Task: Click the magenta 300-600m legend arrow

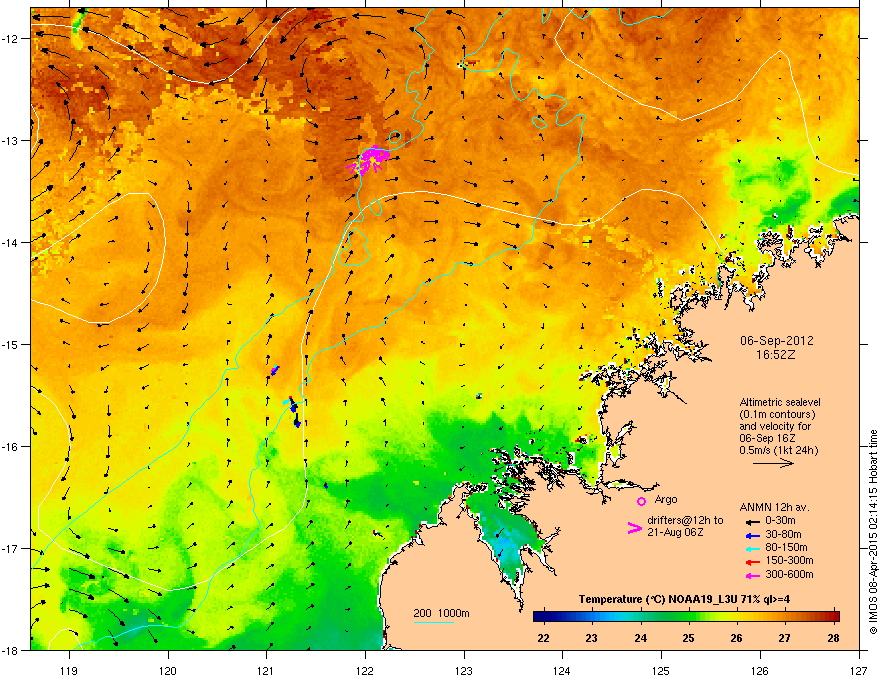Action: pyautogui.click(x=753, y=576)
